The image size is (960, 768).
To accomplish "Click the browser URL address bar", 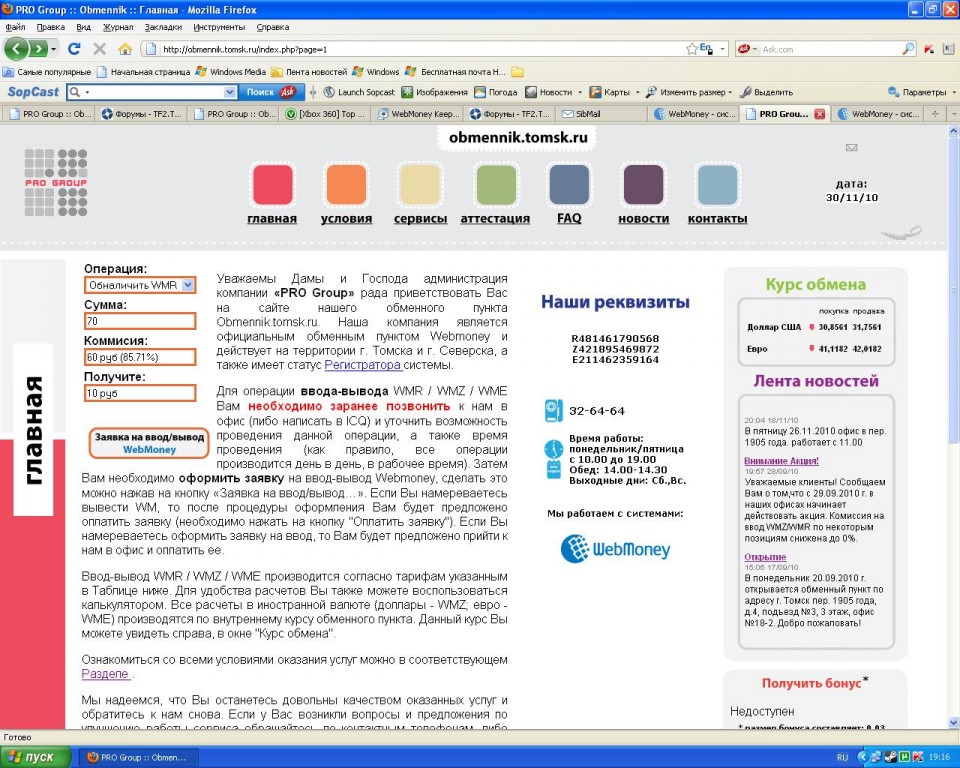I will (422, 49).
